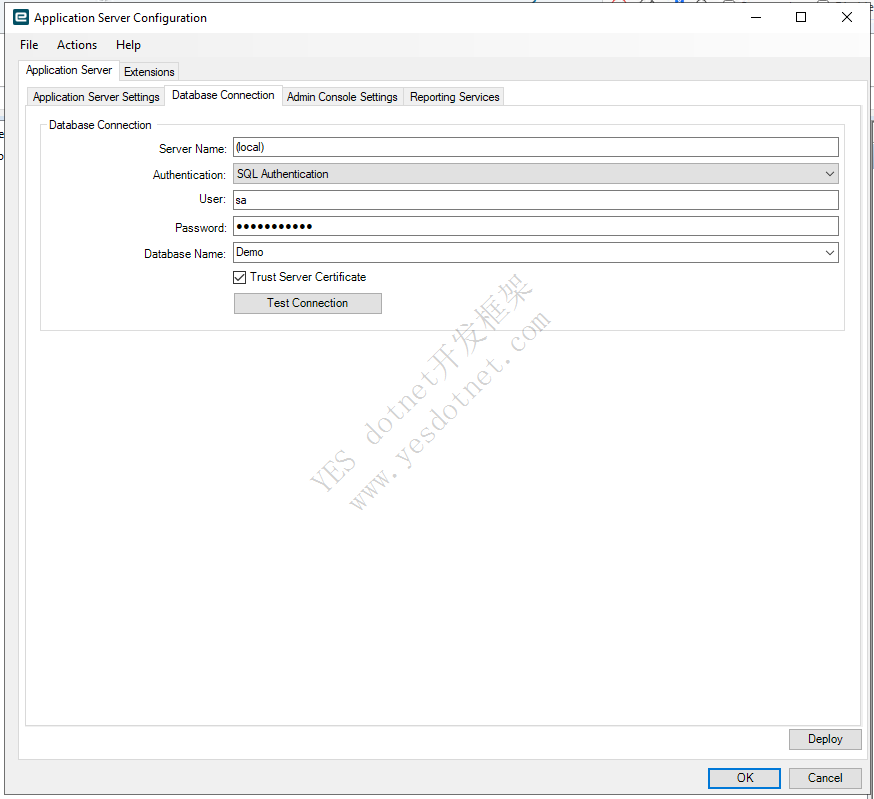Image resolution: width=874 pixels, height=799 pixels.
Task: Focus the Server Name input field
Action: click(535, 147)
